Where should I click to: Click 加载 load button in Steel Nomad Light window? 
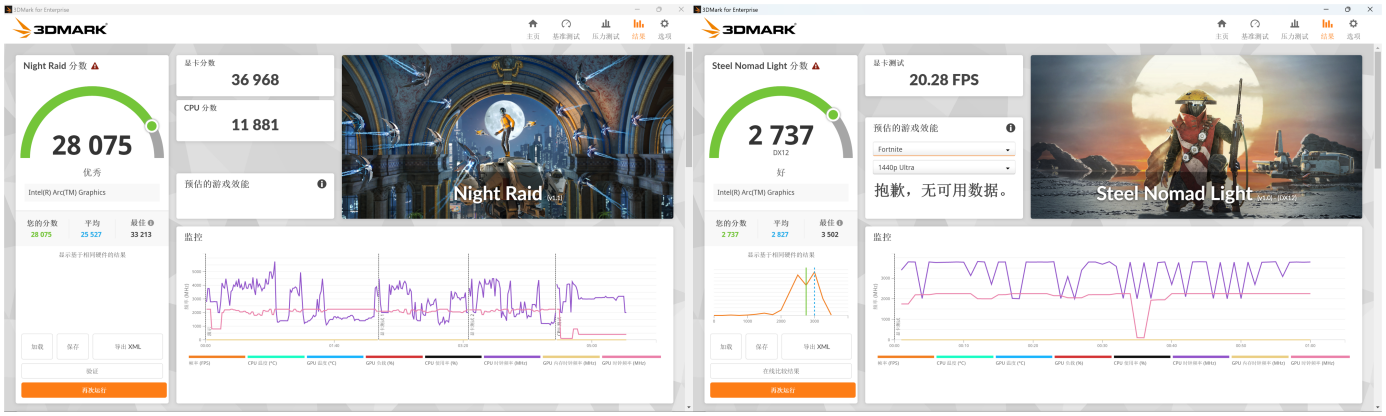click(x=726, y=346)
